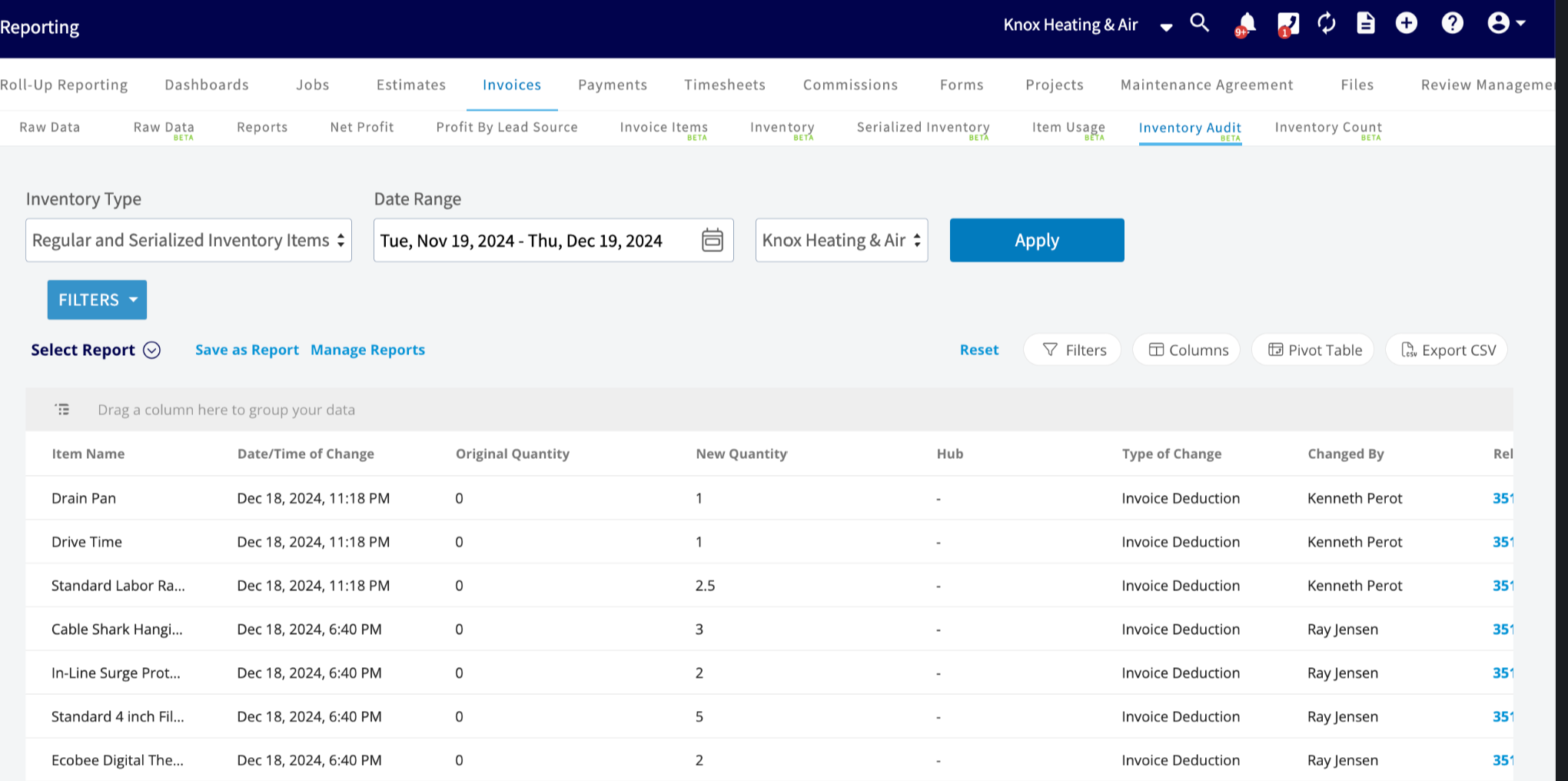Image resolution: width=1568 pixels, height=781 pixels.
Task: Click Reset link
Action: coord(979,350)
